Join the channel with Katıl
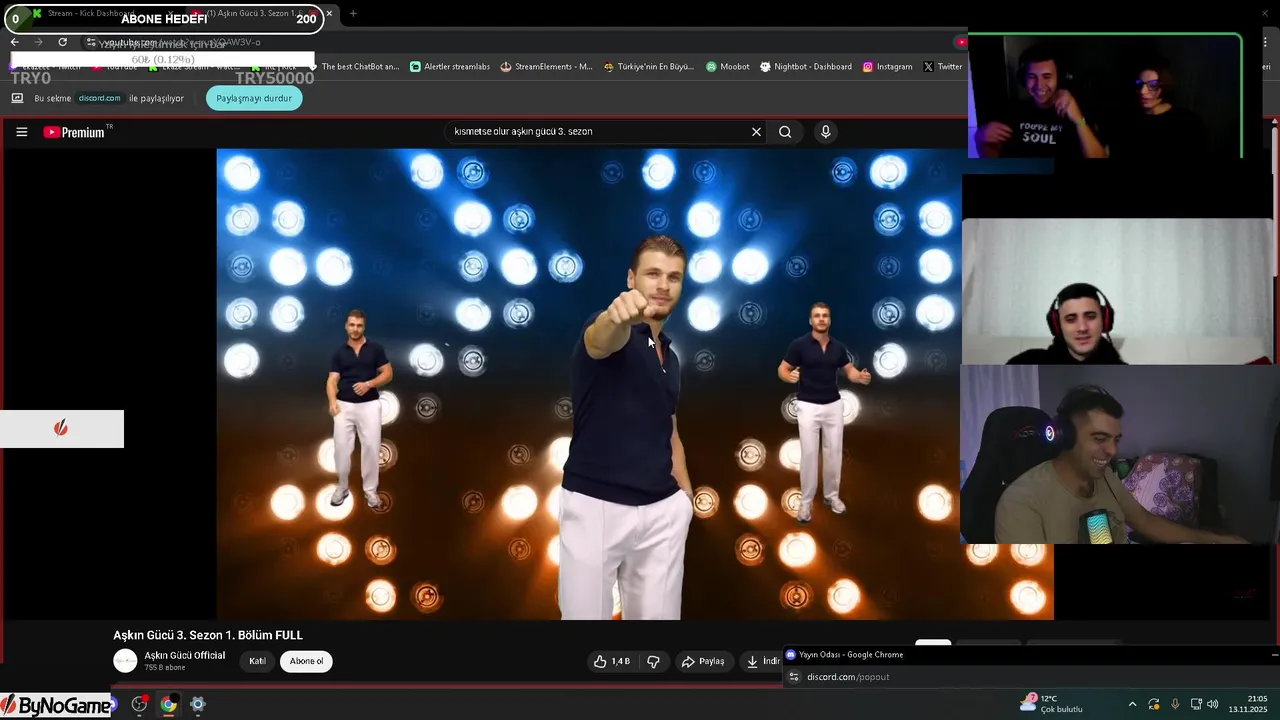Viewport: 1280px width, 720px height. tap(257, 661)
